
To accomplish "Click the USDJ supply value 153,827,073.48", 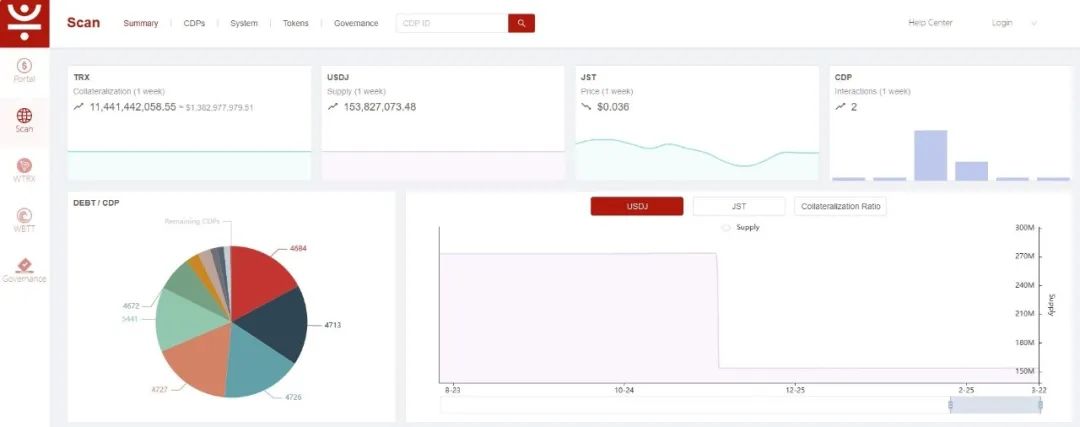I will 380,107.
